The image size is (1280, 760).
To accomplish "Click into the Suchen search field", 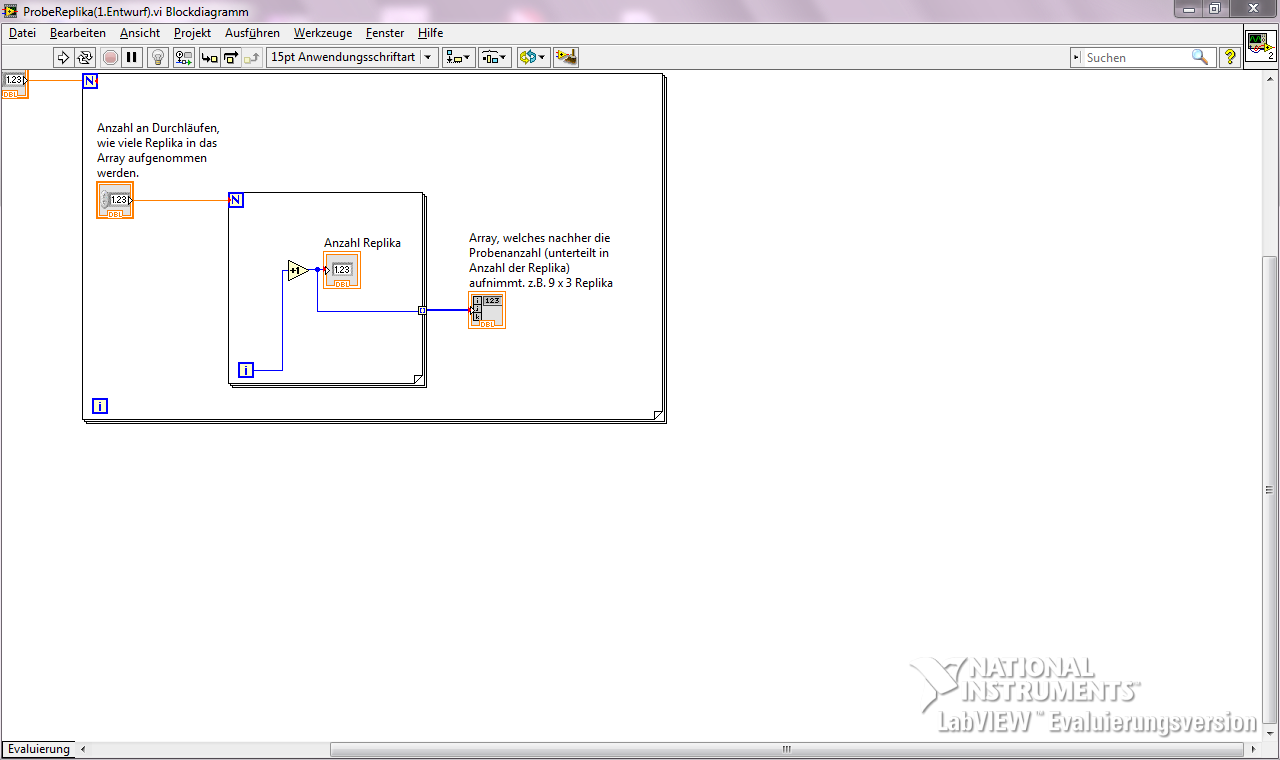I will click(1135, 57).
